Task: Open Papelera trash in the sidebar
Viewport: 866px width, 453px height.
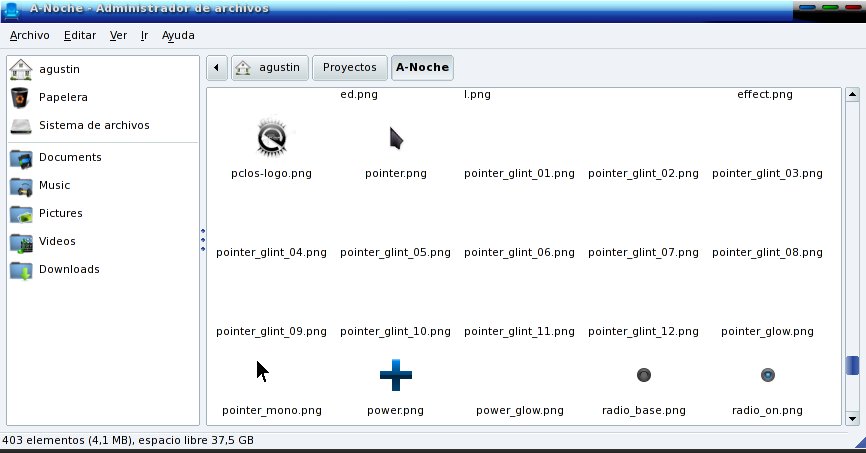Action: 63,98
